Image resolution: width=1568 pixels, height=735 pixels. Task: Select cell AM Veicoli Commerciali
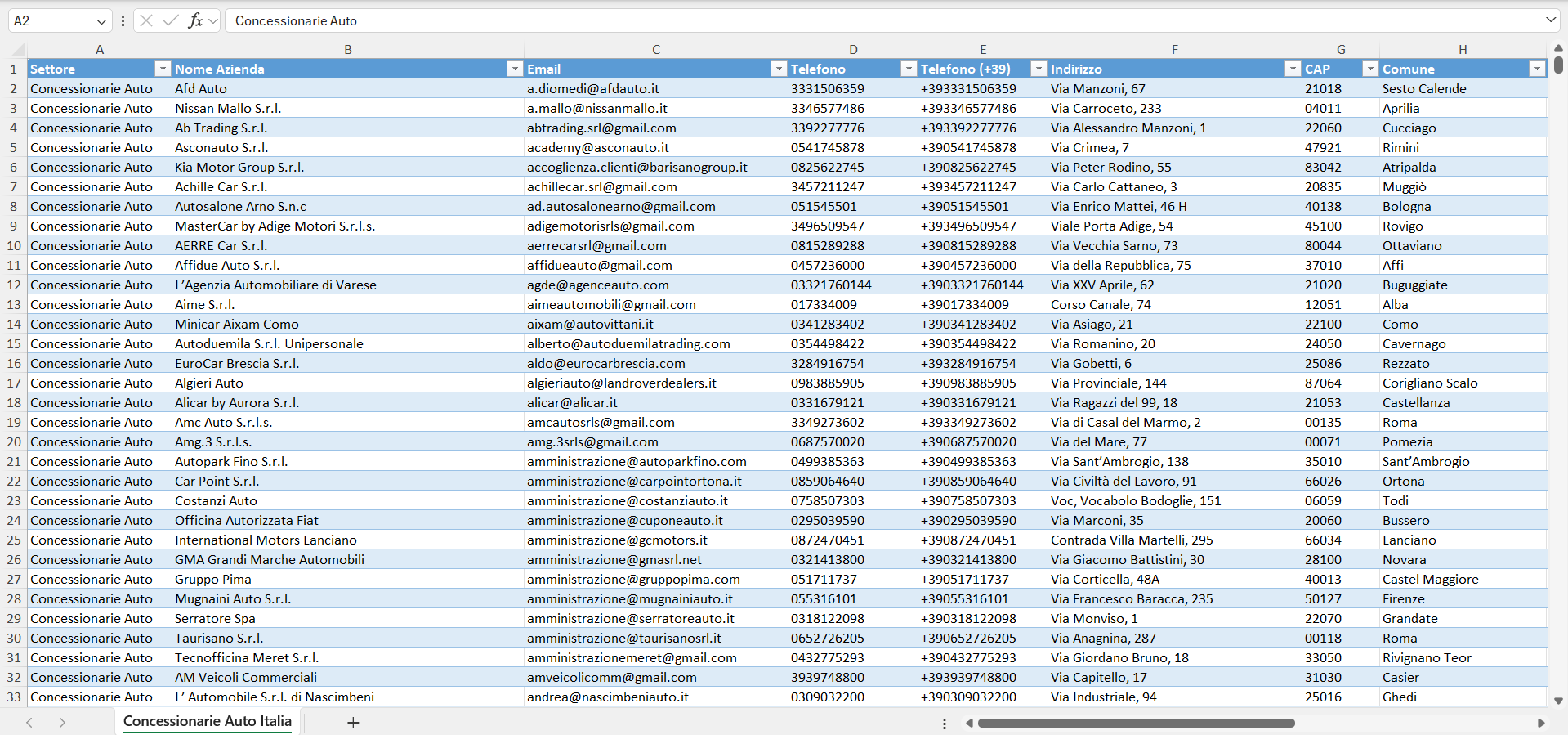tap(348, 677)
